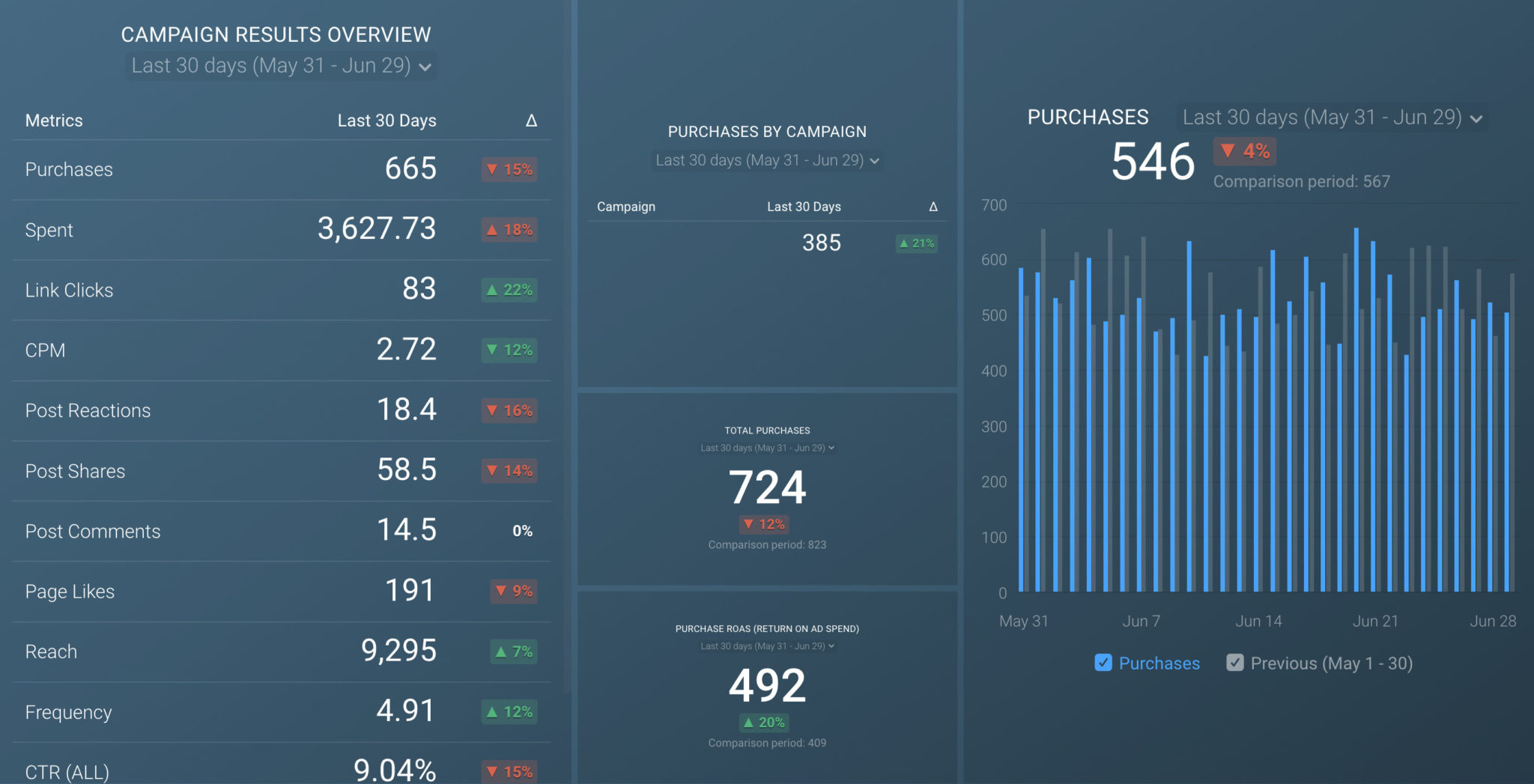Click the Reach metric value 9,295
1534x784 pixels.
tap(398, 651)
